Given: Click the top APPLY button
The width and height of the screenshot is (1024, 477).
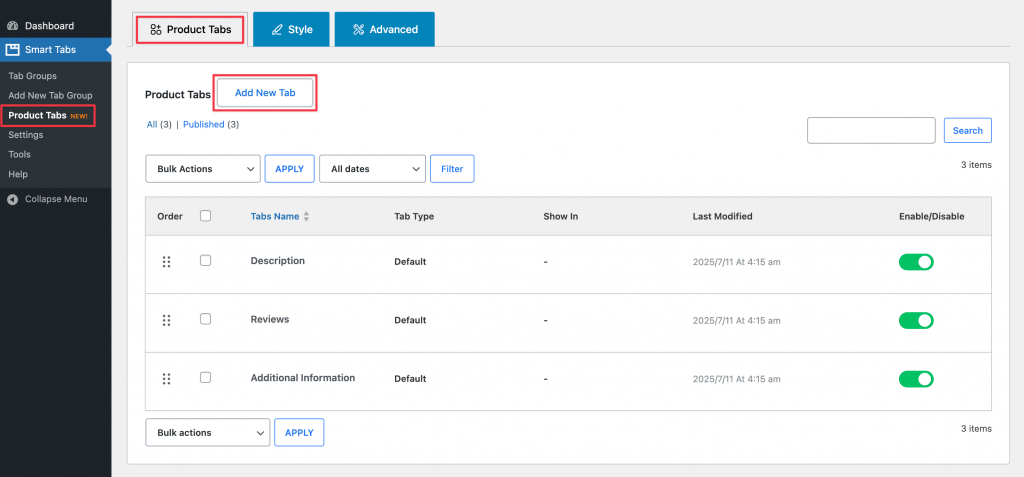Looking at the screenshot, I should coord(289,169).
